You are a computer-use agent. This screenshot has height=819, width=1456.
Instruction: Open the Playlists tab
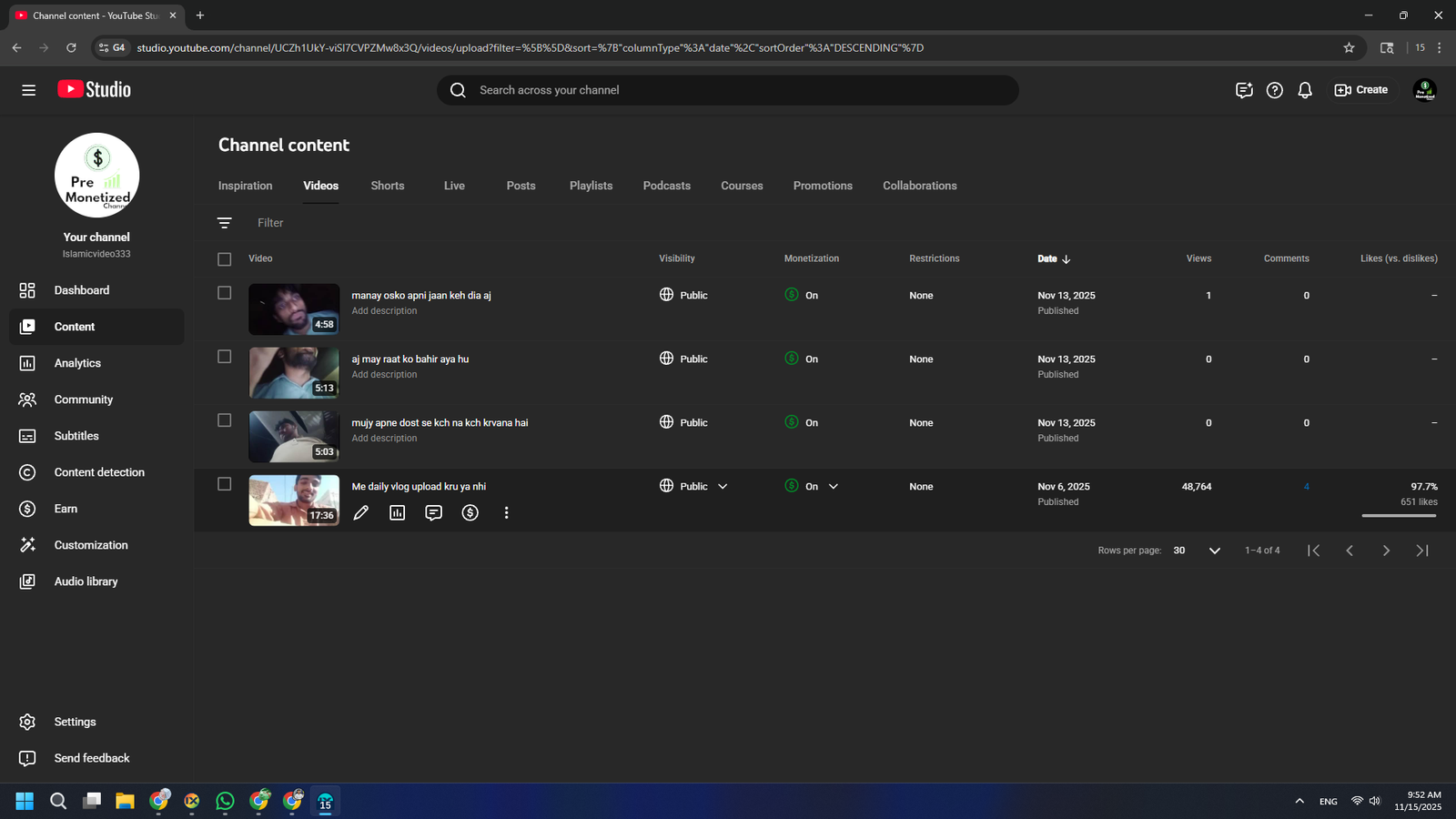591,186
